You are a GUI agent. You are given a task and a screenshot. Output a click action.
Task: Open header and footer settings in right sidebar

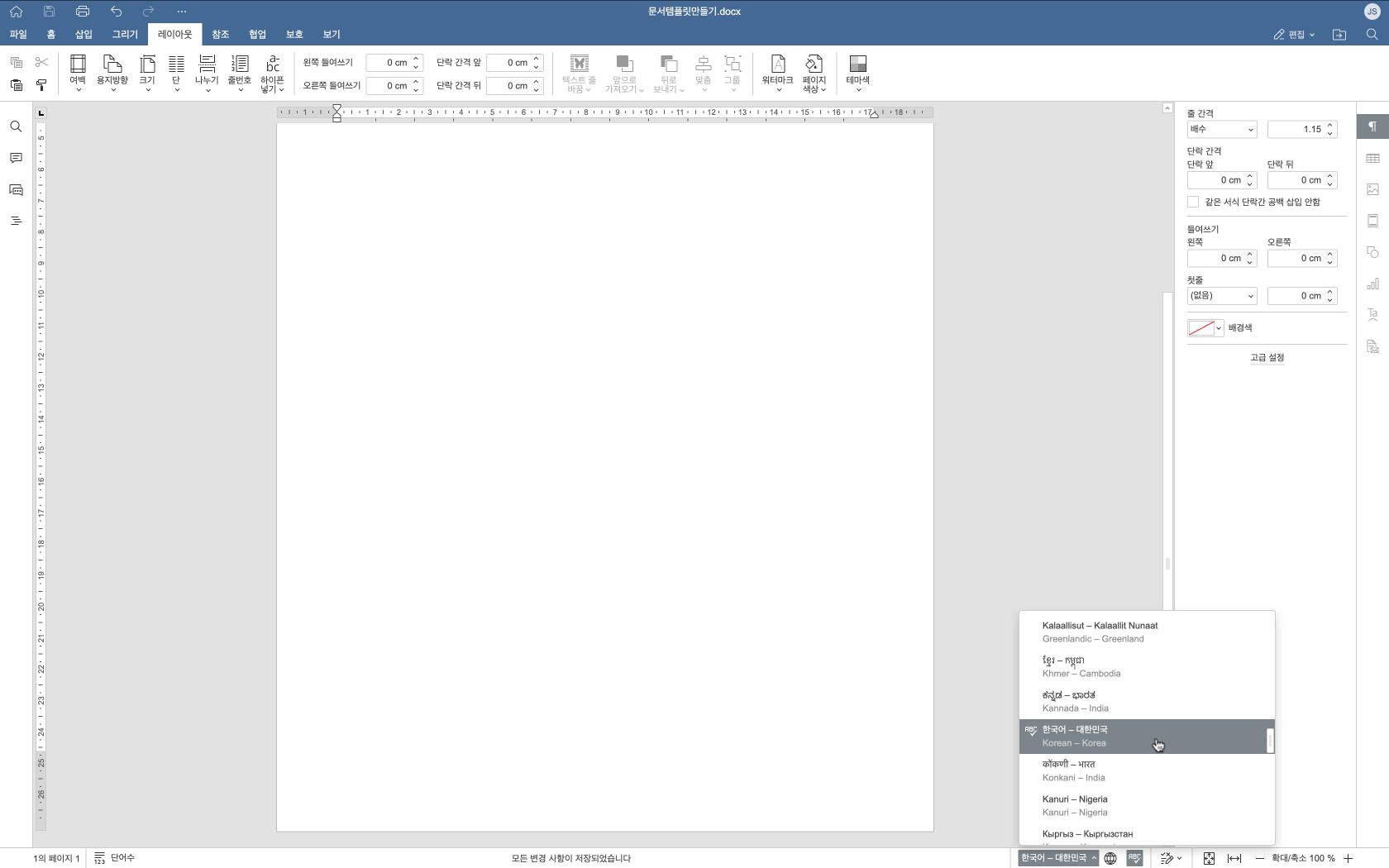coord(1372,221)
